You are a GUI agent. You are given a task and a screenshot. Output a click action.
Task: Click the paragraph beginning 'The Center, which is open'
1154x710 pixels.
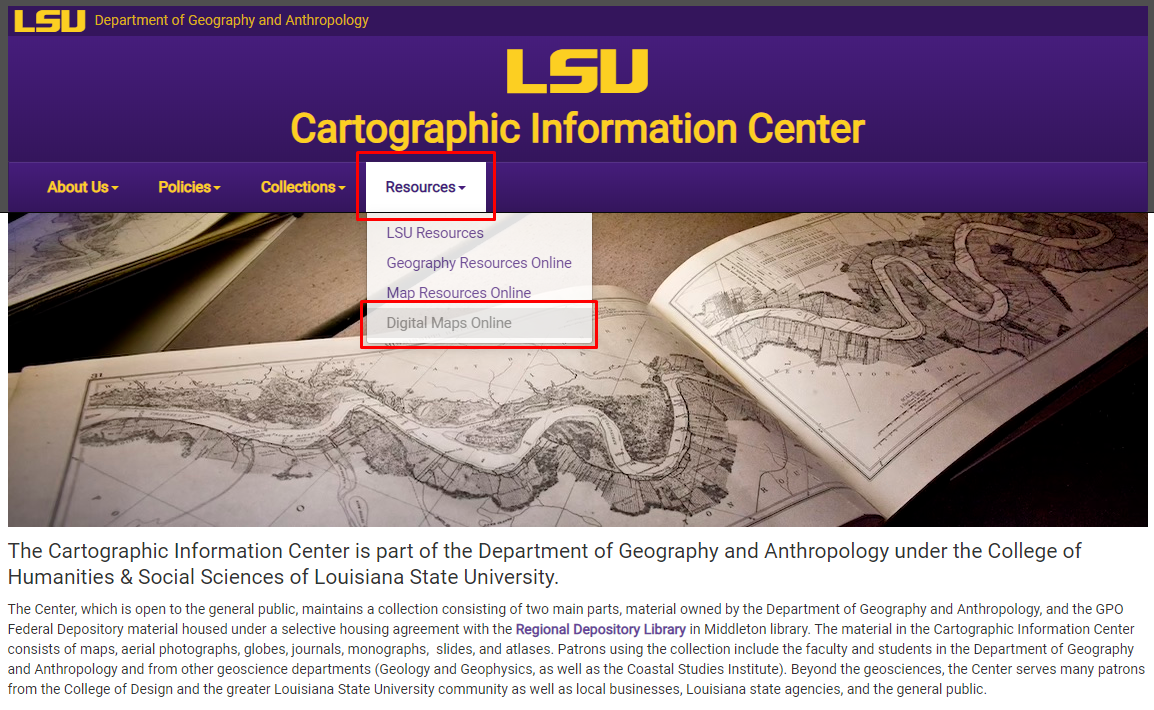[x=577, y=649]
